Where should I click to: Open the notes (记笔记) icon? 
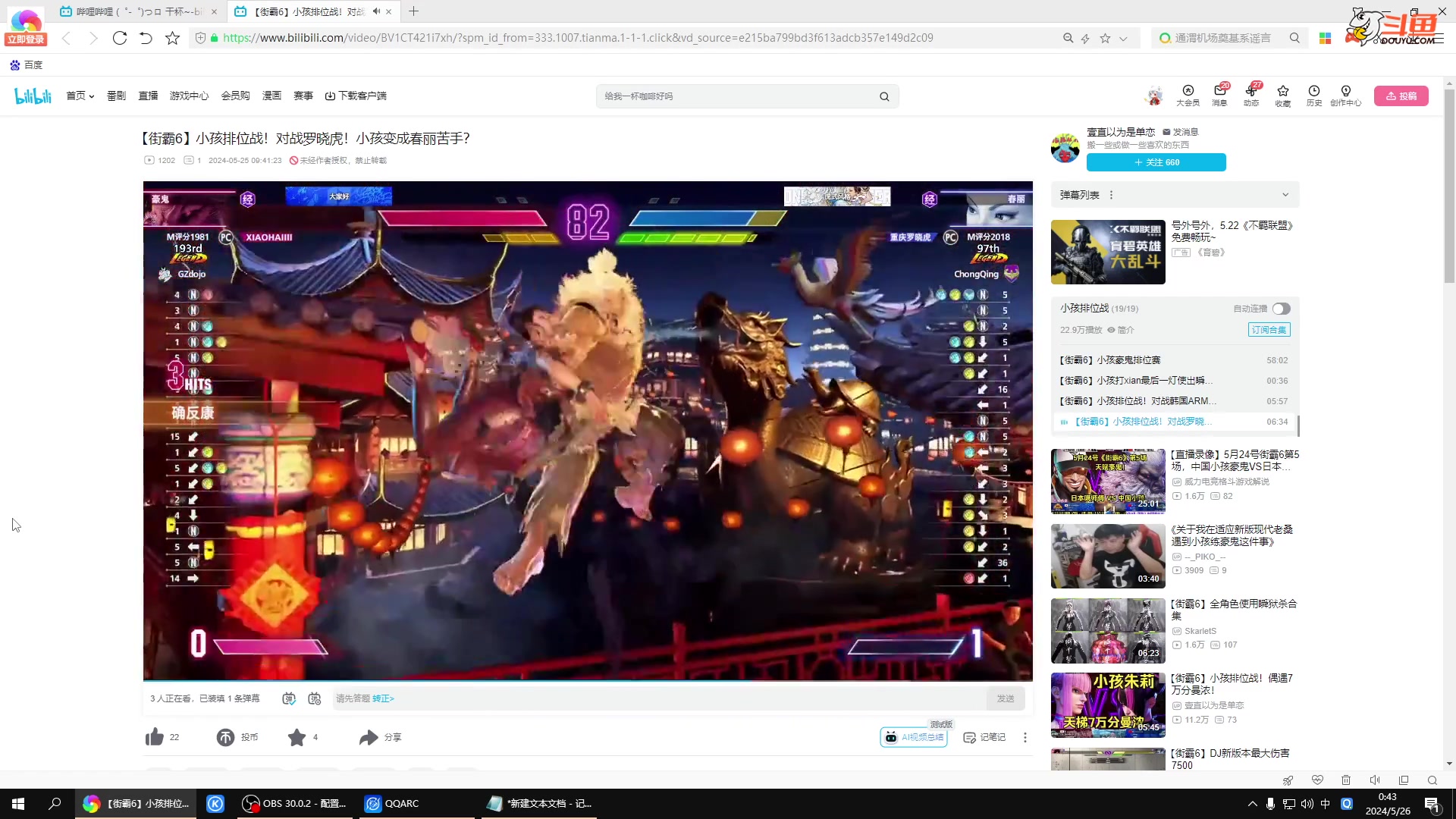[x=969, y=737]
